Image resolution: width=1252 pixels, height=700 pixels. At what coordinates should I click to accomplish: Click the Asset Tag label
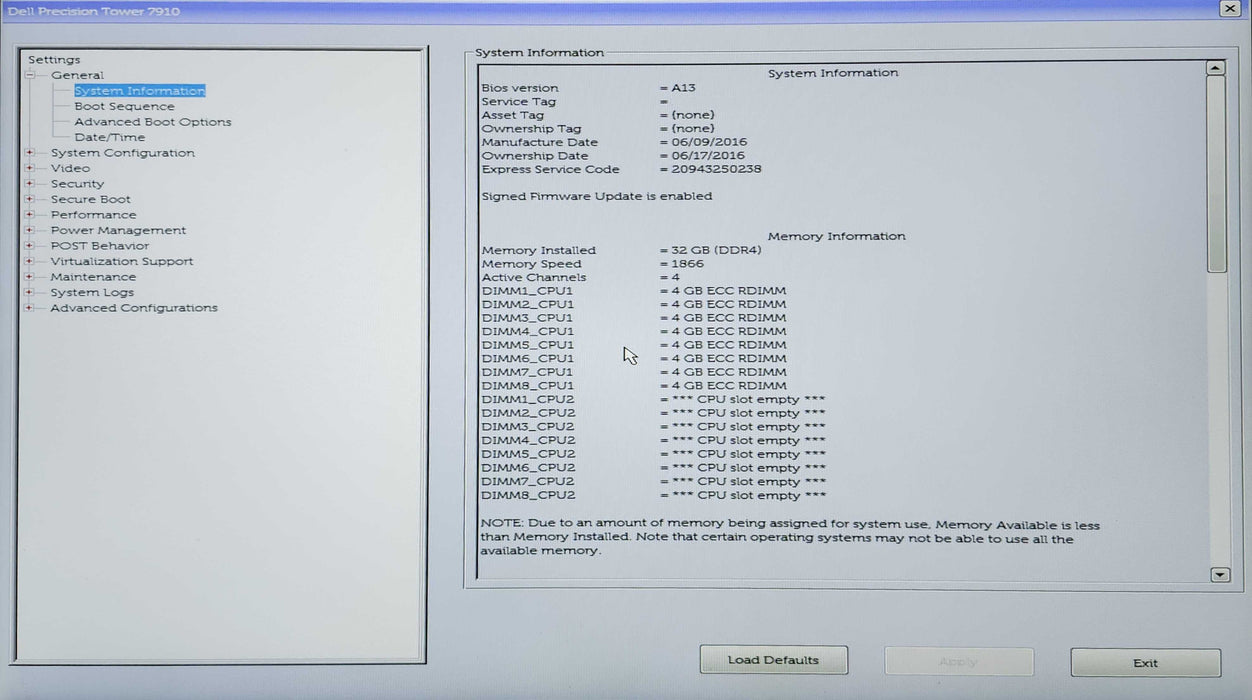pos(512,115)
